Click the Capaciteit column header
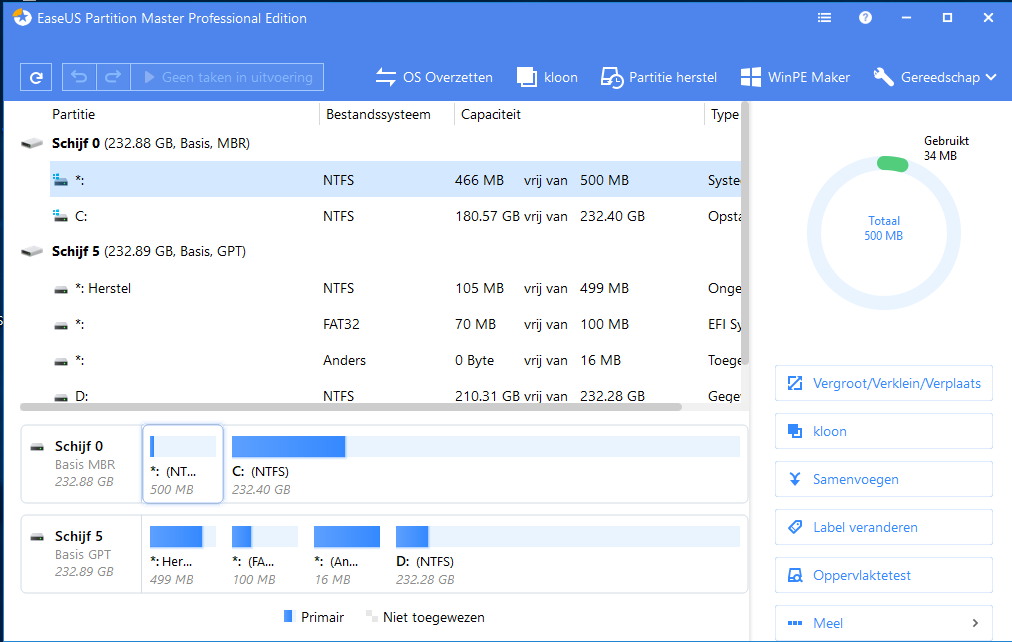Screen dimensions: 1012x642 click(491, 114)
